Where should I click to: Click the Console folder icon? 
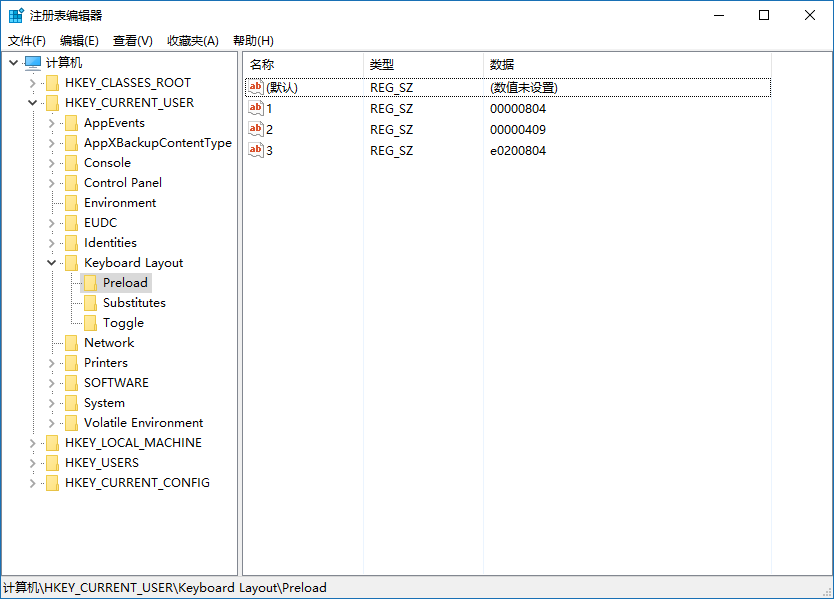tap(71, 163)
